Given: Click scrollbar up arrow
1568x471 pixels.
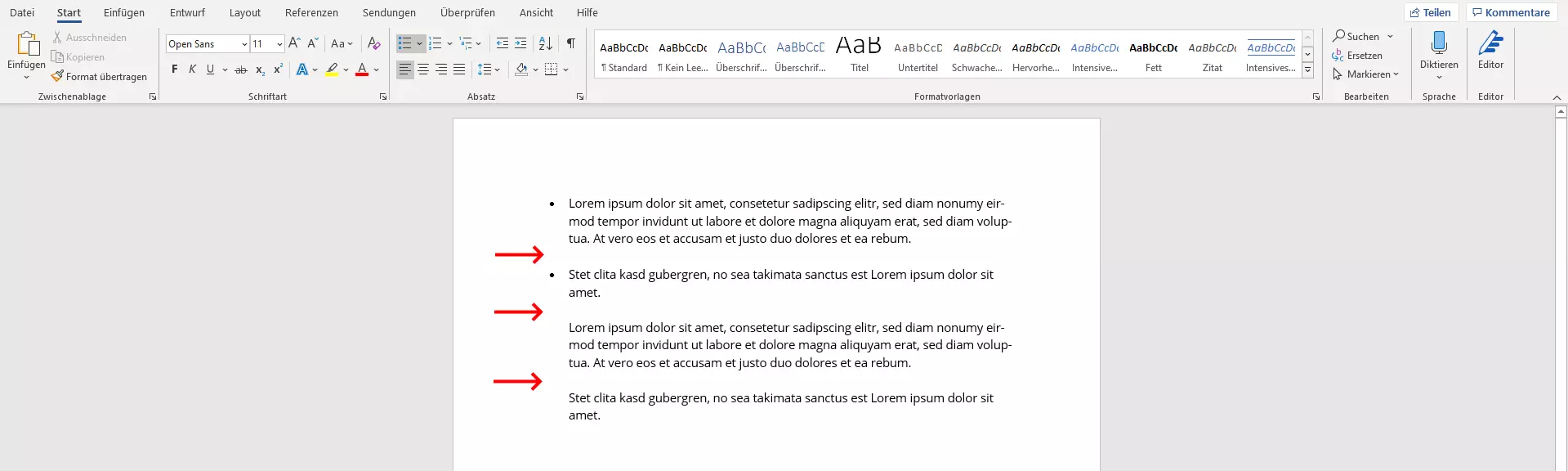Looking at the screenshot, I should pyautogui.click(x=1561, y=111).
